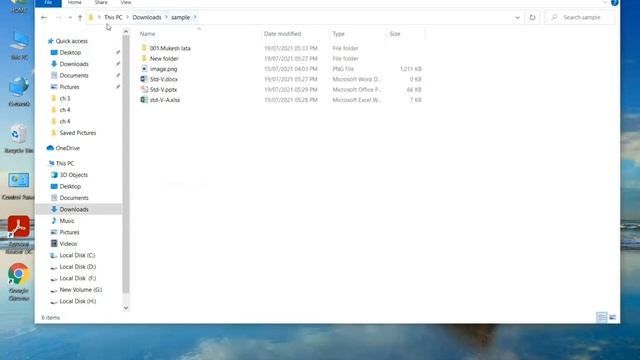The image size is (640, 360).
Task: Select sample in address bar path
Action: (x=180, y=18)
